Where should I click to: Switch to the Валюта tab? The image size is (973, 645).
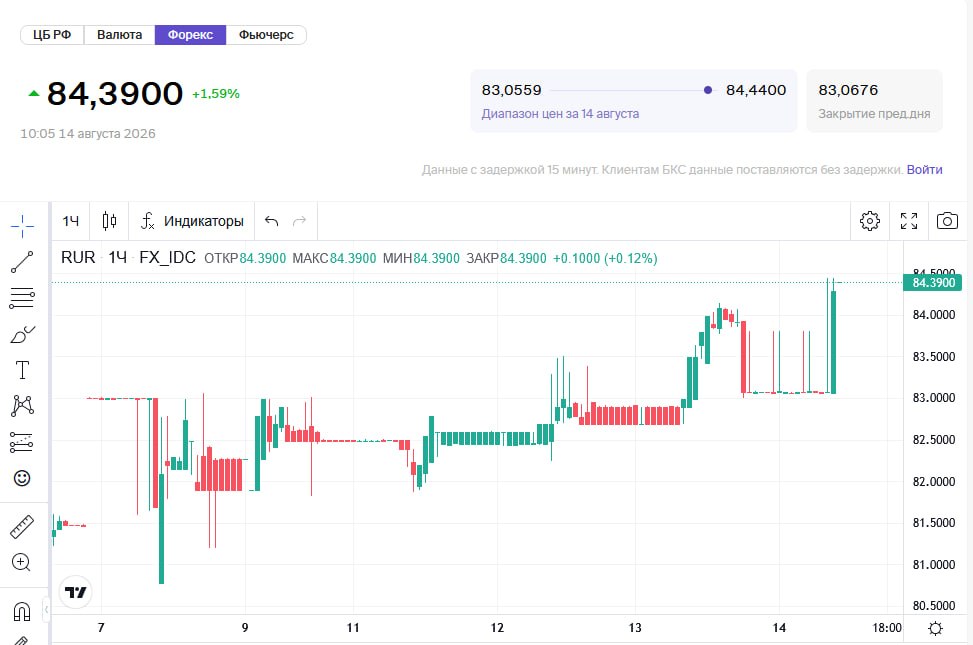tap(119, 35)
